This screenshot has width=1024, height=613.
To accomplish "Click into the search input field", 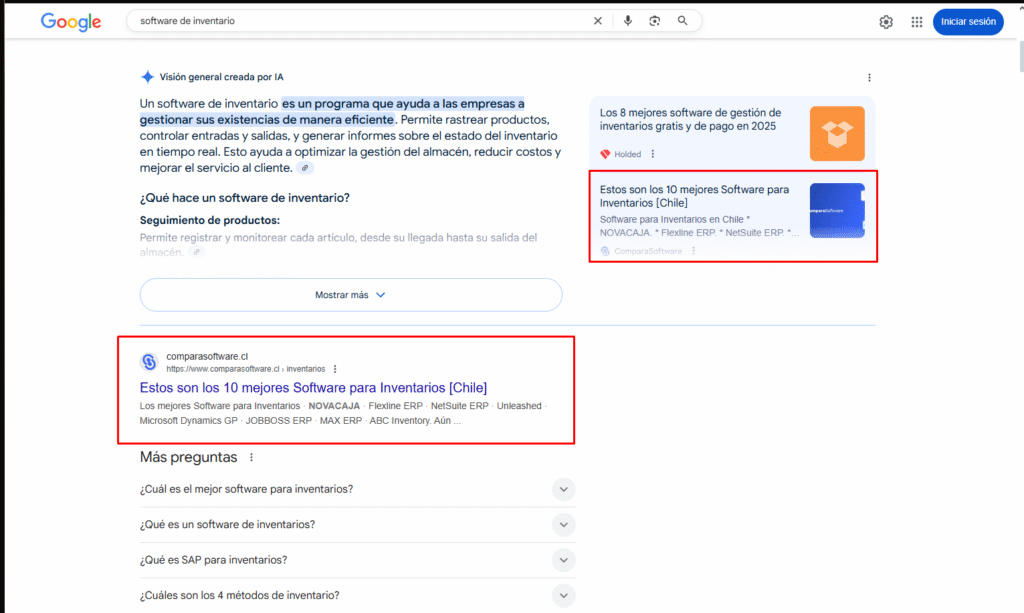I will 359,21.
